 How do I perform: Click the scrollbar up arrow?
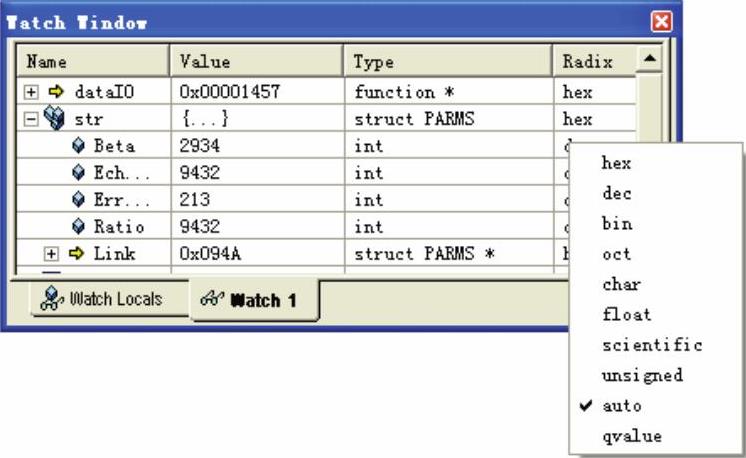tap(649, 58)
